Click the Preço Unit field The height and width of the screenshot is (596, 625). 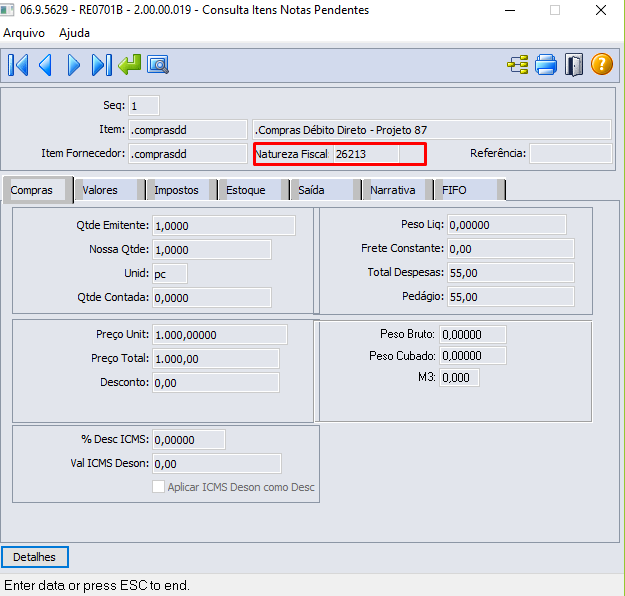[x=220, y=335]
